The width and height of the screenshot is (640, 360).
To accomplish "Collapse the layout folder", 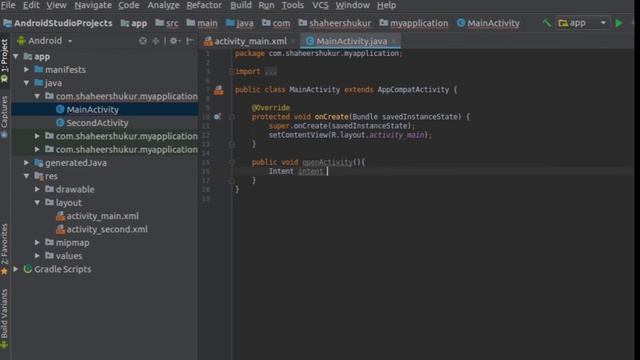I will 37,202.
